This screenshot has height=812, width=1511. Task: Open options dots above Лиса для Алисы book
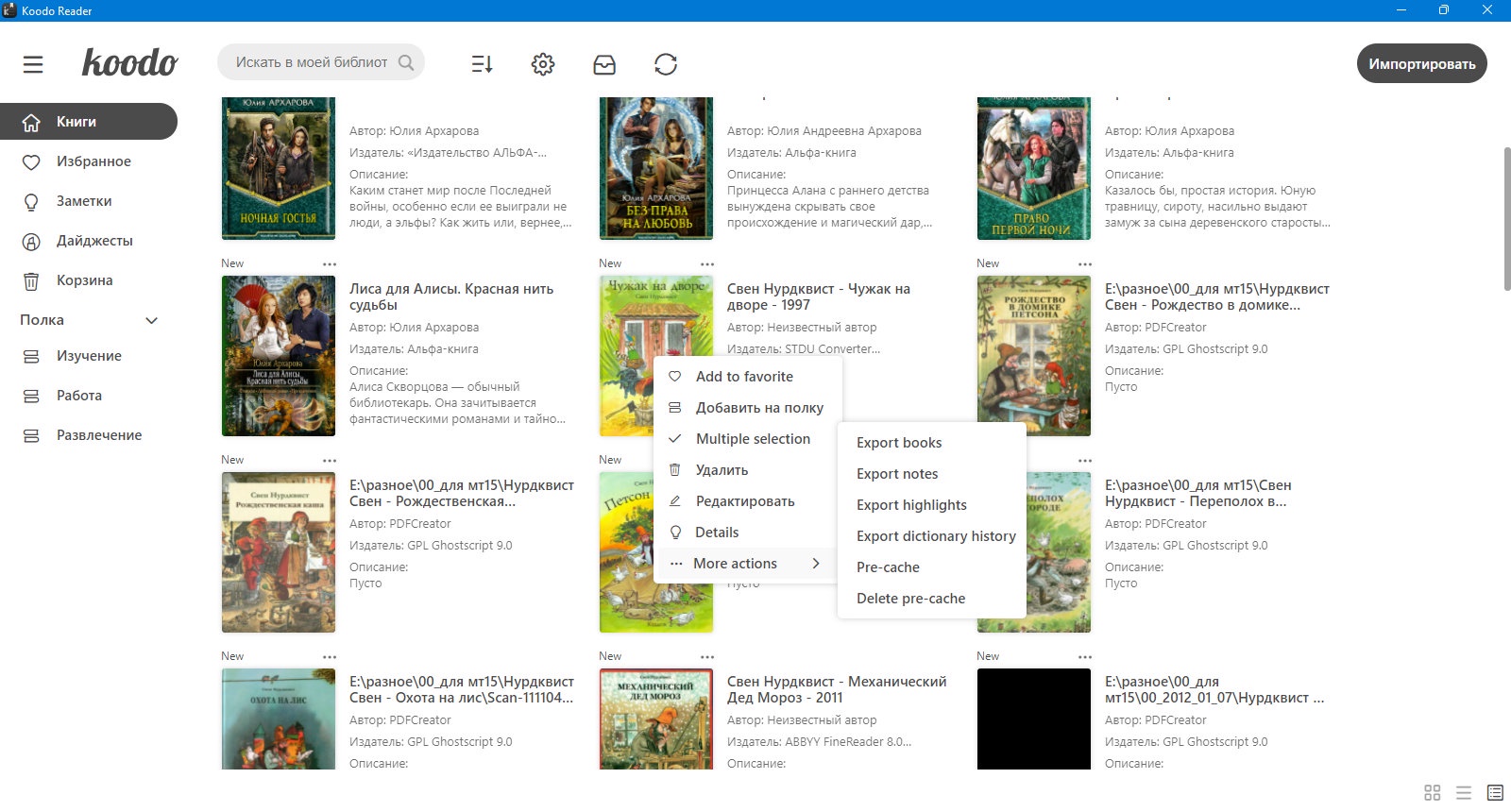(x=330, y=263)
